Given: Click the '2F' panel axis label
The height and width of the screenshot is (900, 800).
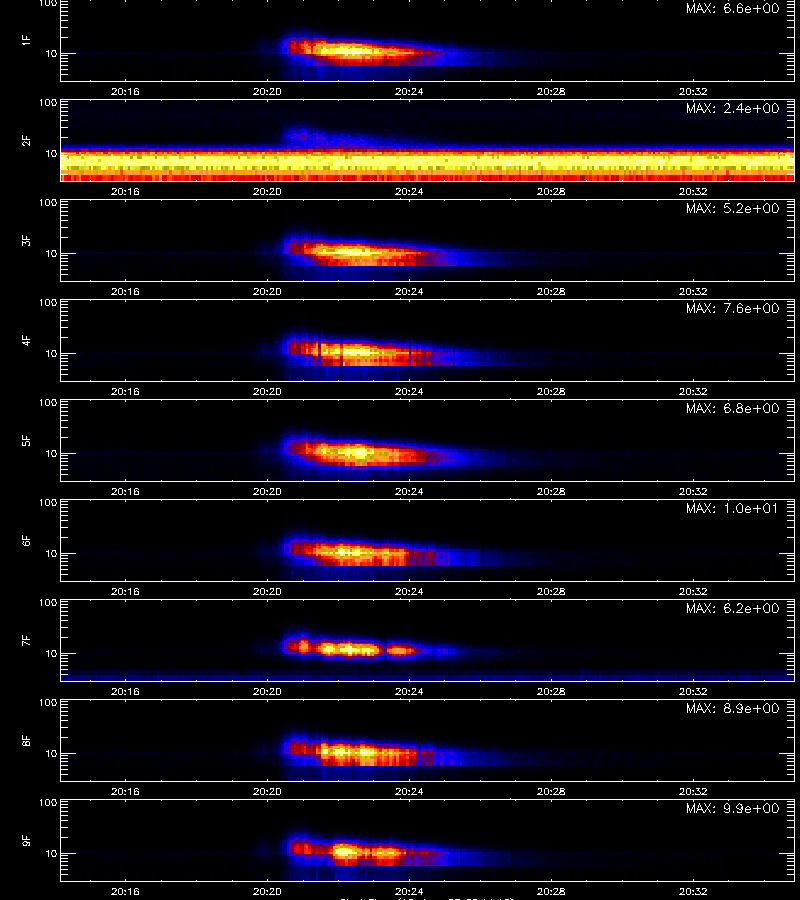Looking at the screenshot, I should 26,140.
